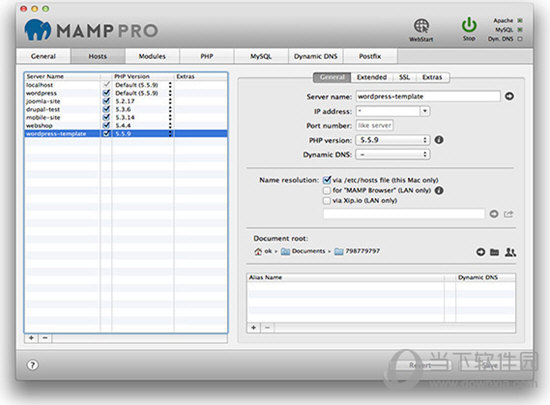550x405 pixels.
Task: Click the Save button
Action: coord(490,365)
